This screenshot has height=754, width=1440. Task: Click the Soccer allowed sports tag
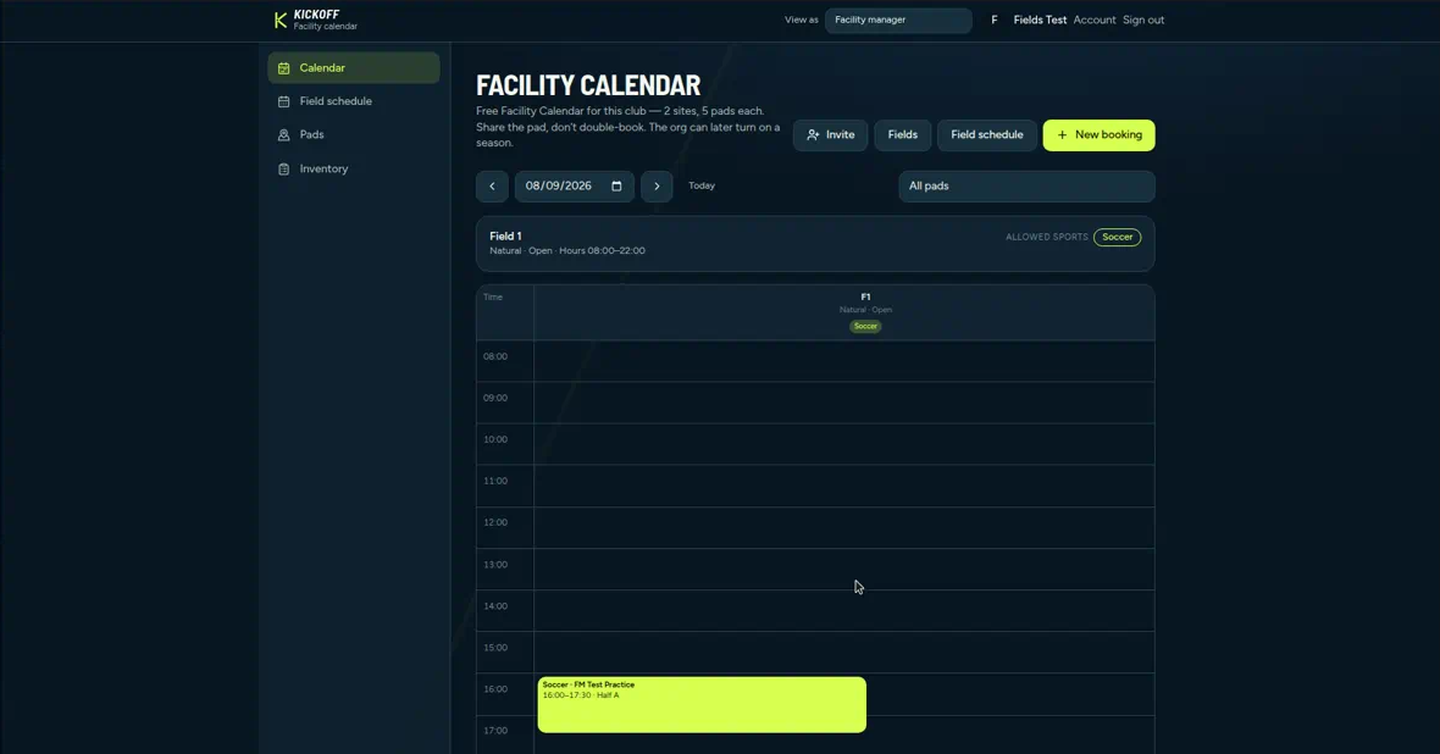pos(1117,237)
